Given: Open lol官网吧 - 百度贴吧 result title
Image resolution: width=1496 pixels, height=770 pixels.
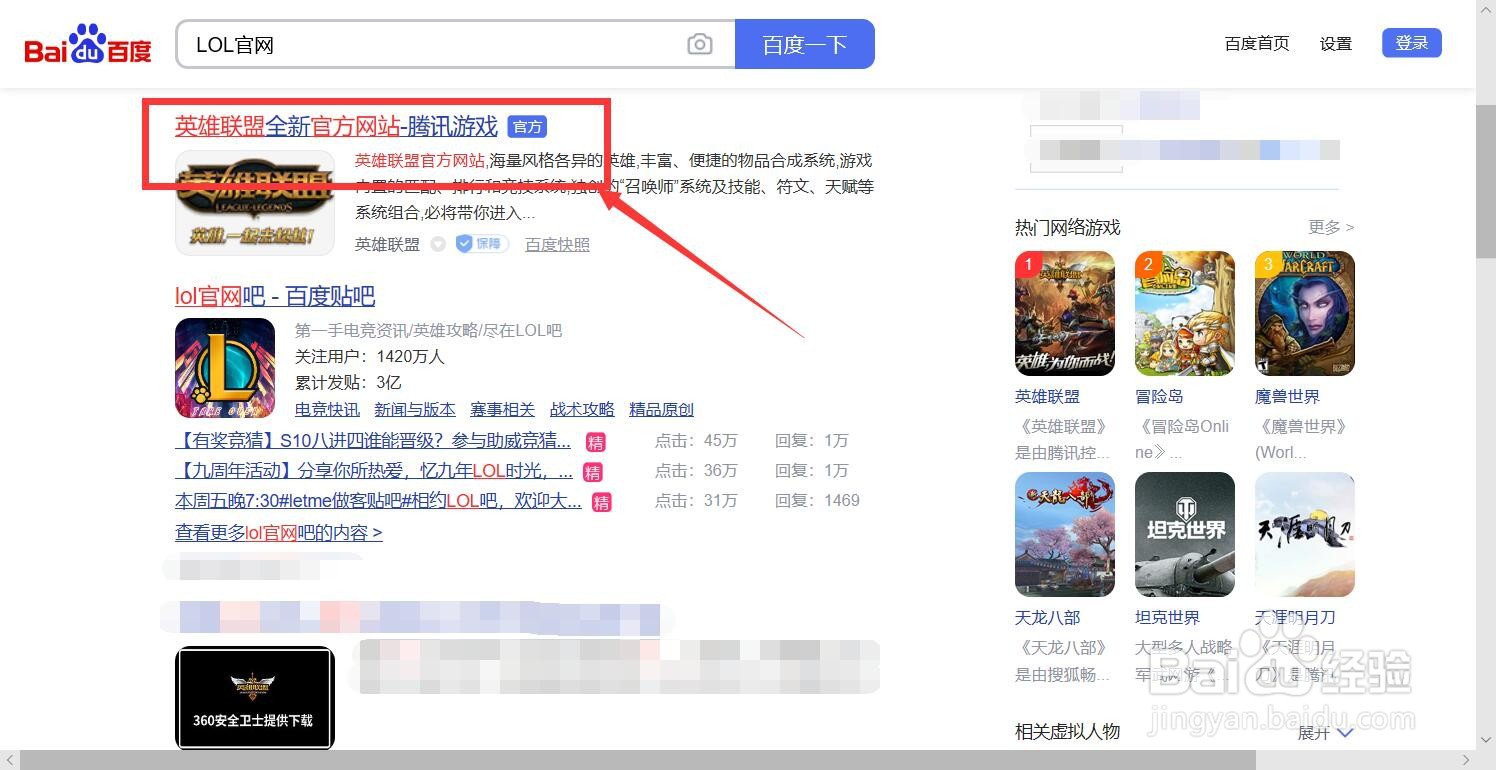Looking at the screenshot, I should [275, 296].
